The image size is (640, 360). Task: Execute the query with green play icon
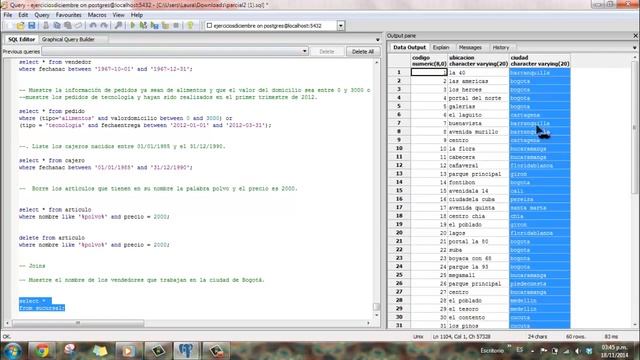pyautogui.click(x=133, y=25)
